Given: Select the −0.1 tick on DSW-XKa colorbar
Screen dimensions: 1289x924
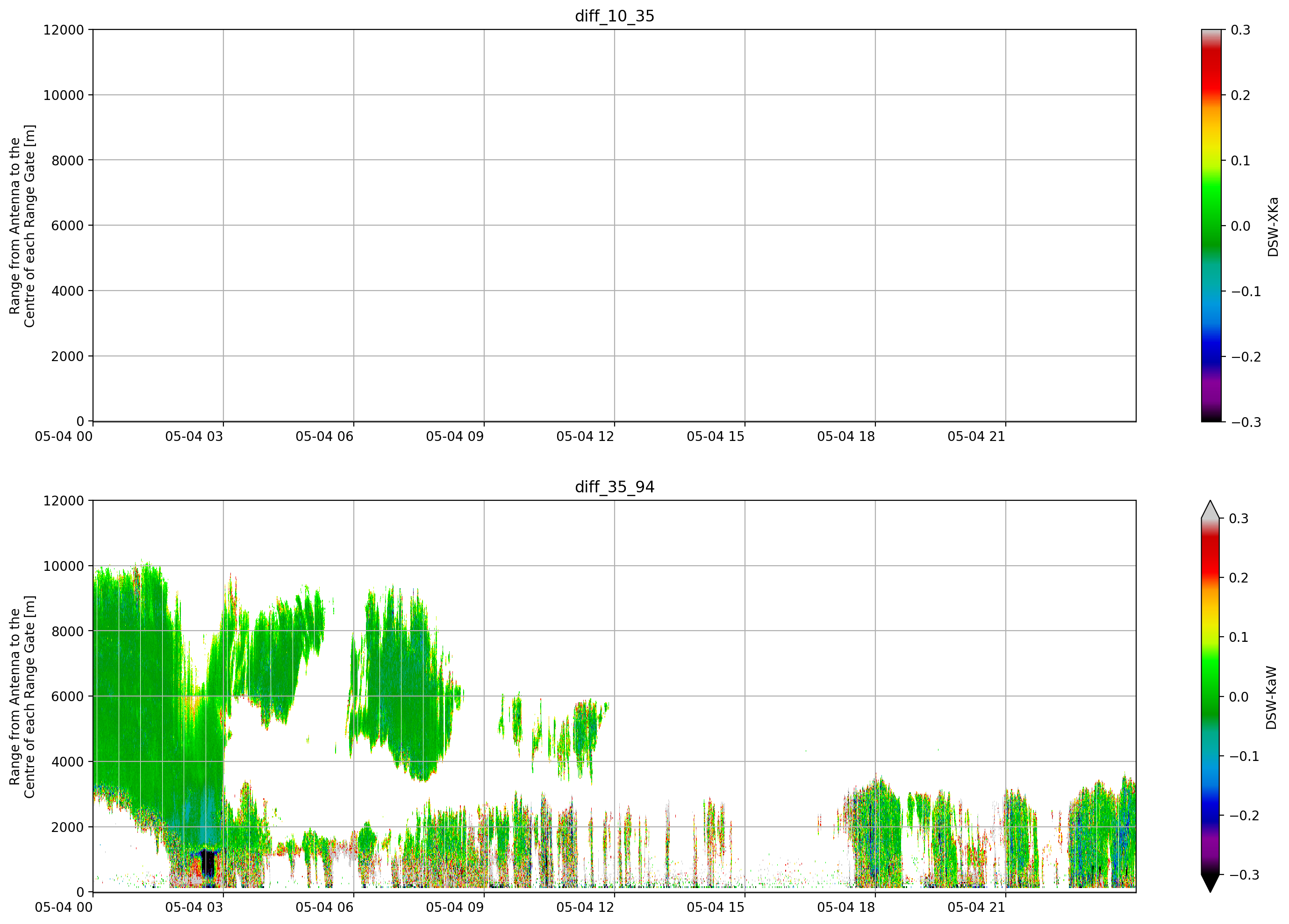Looking at the screenshot, I should click(1246, 291).
